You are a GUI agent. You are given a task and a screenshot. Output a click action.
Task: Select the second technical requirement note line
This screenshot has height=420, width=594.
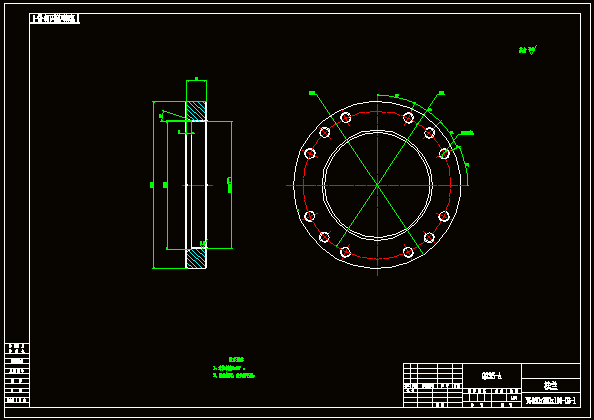click(x=234, y=376)
